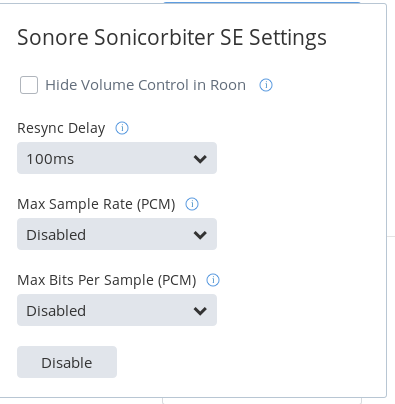Click the Max Bits Per Sample (PCM) label
The image size is (395, 404).
coord(107,280)
